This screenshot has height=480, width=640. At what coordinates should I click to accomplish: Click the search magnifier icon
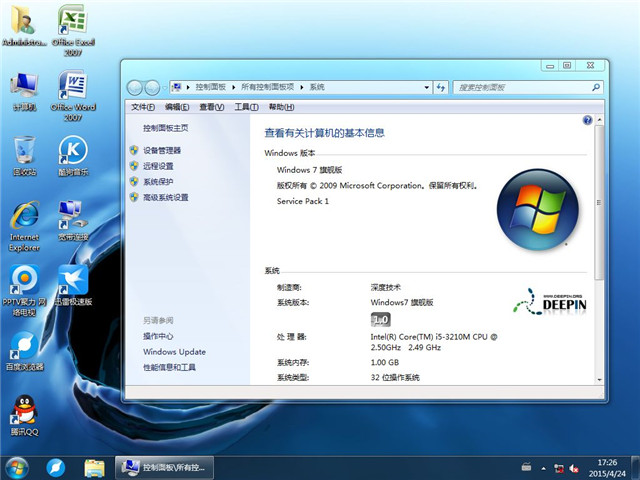tap(596, 87)
